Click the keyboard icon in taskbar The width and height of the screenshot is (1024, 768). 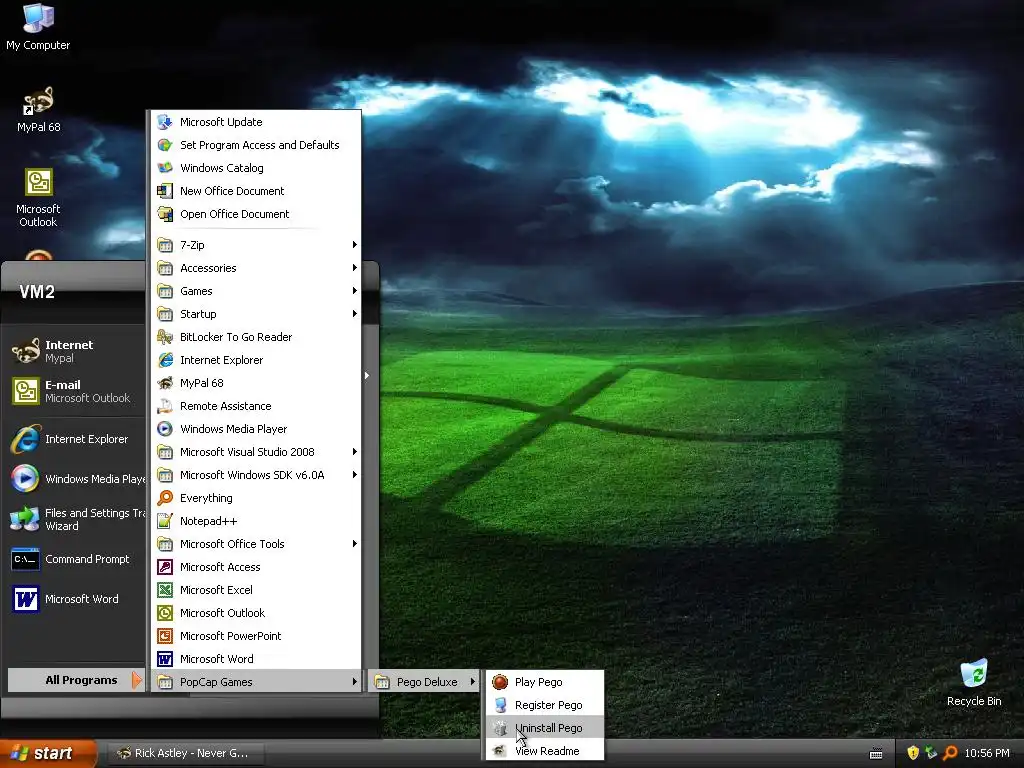(876, 754)
